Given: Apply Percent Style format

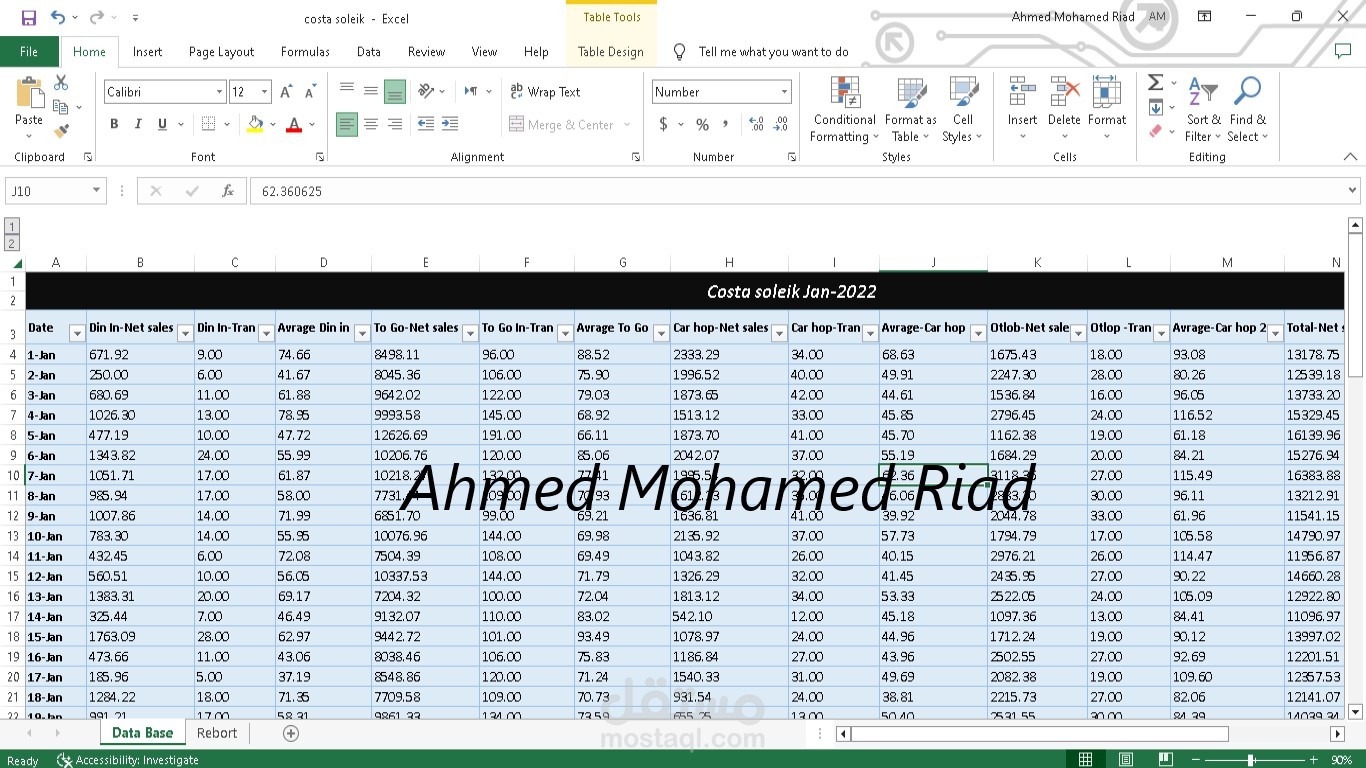Looking at the screenshot, I should pos(703,125).
